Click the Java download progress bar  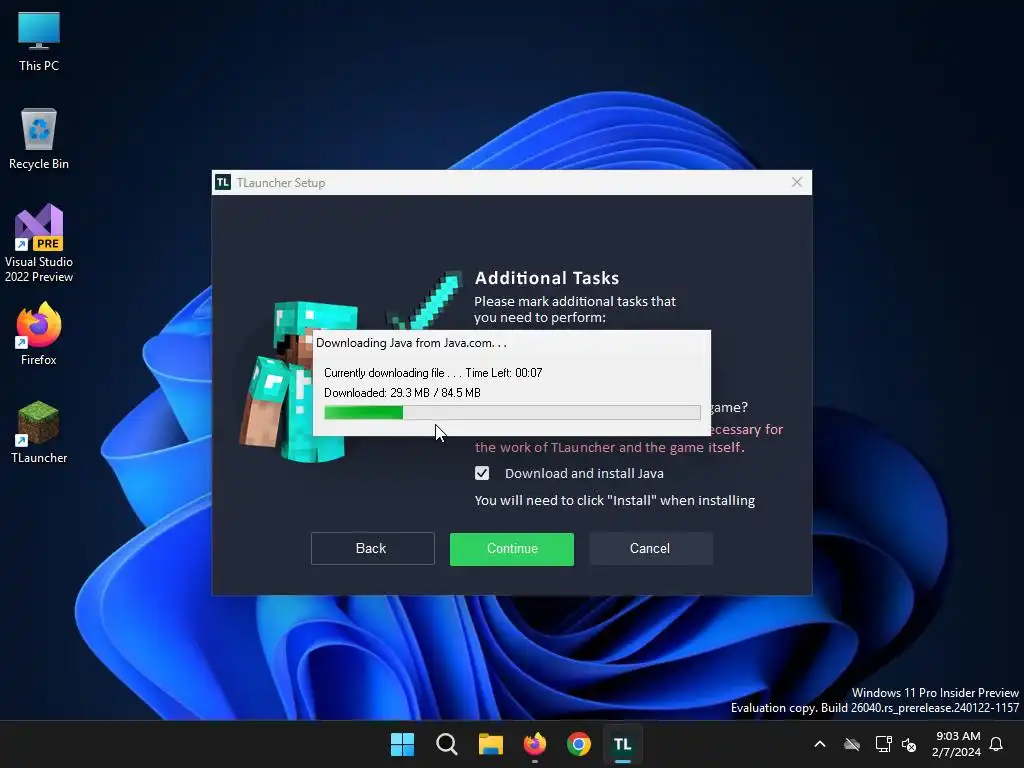coord(512,412)
